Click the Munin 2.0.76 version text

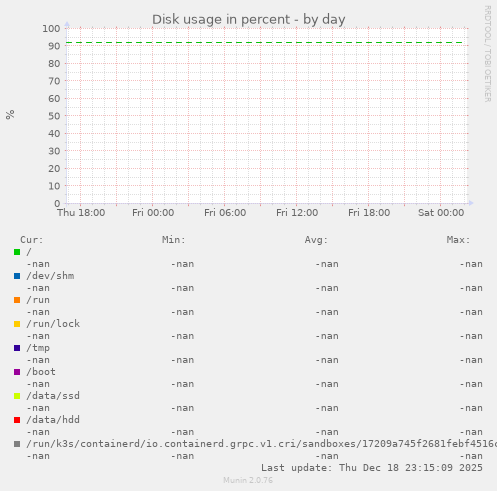248,480
